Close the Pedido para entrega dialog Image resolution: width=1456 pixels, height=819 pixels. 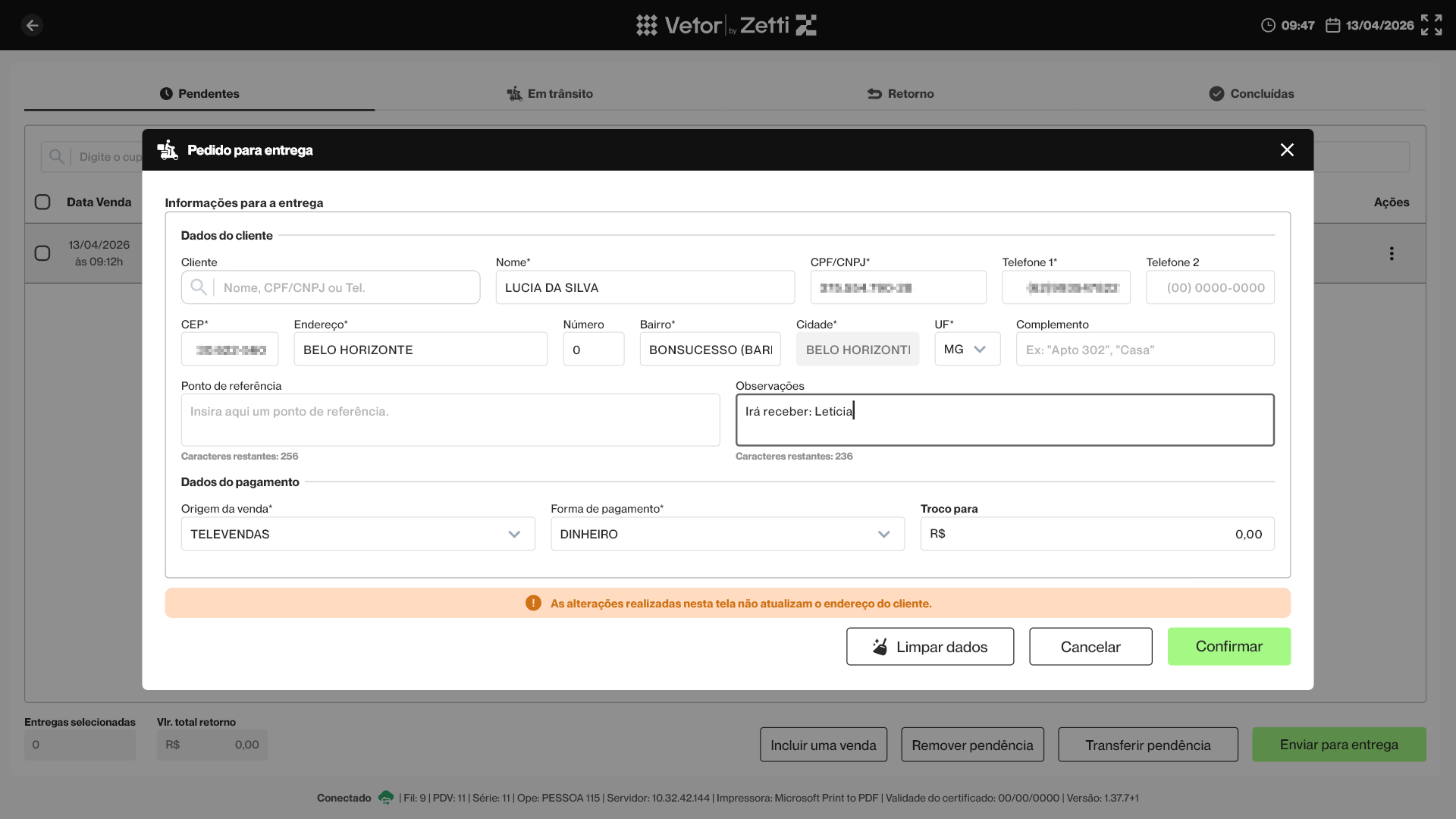click(1287, 150)
